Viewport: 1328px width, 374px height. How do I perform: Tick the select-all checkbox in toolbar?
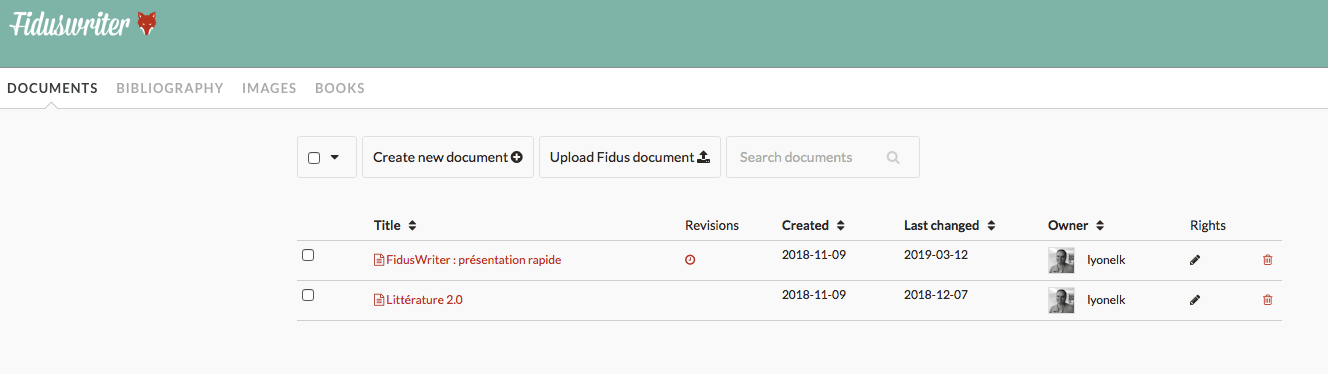click(x=314, y=158)
